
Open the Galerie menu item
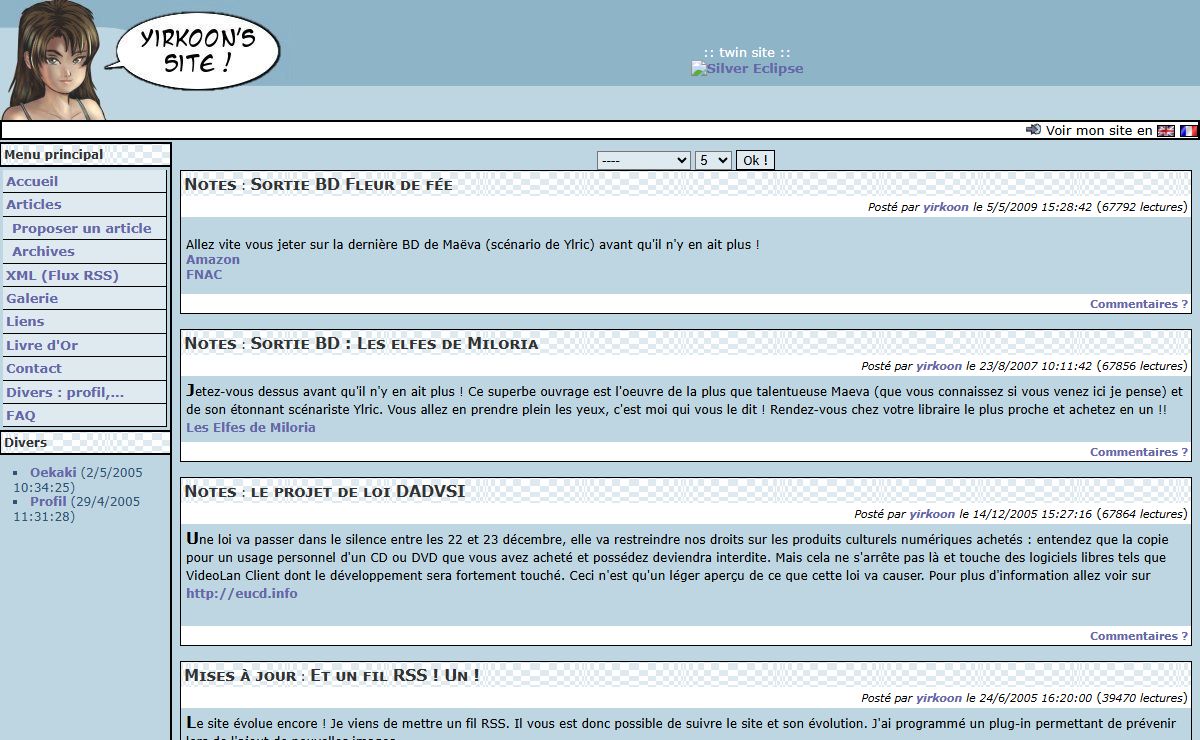[32, 298]
